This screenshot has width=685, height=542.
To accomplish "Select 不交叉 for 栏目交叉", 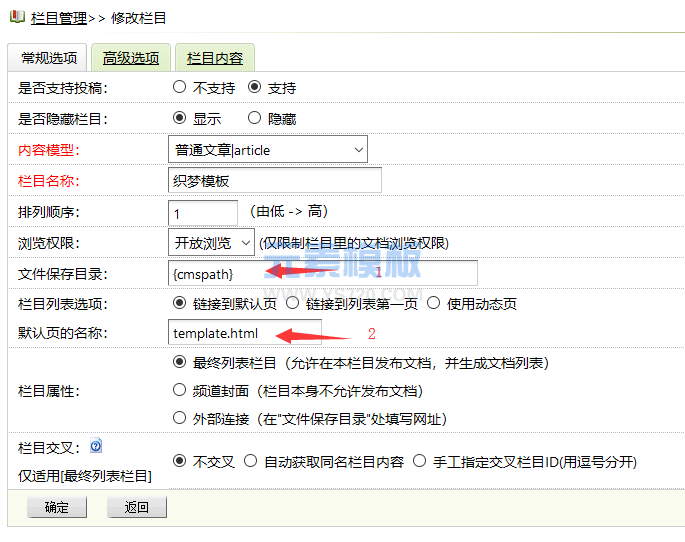I will pos(179,461).
